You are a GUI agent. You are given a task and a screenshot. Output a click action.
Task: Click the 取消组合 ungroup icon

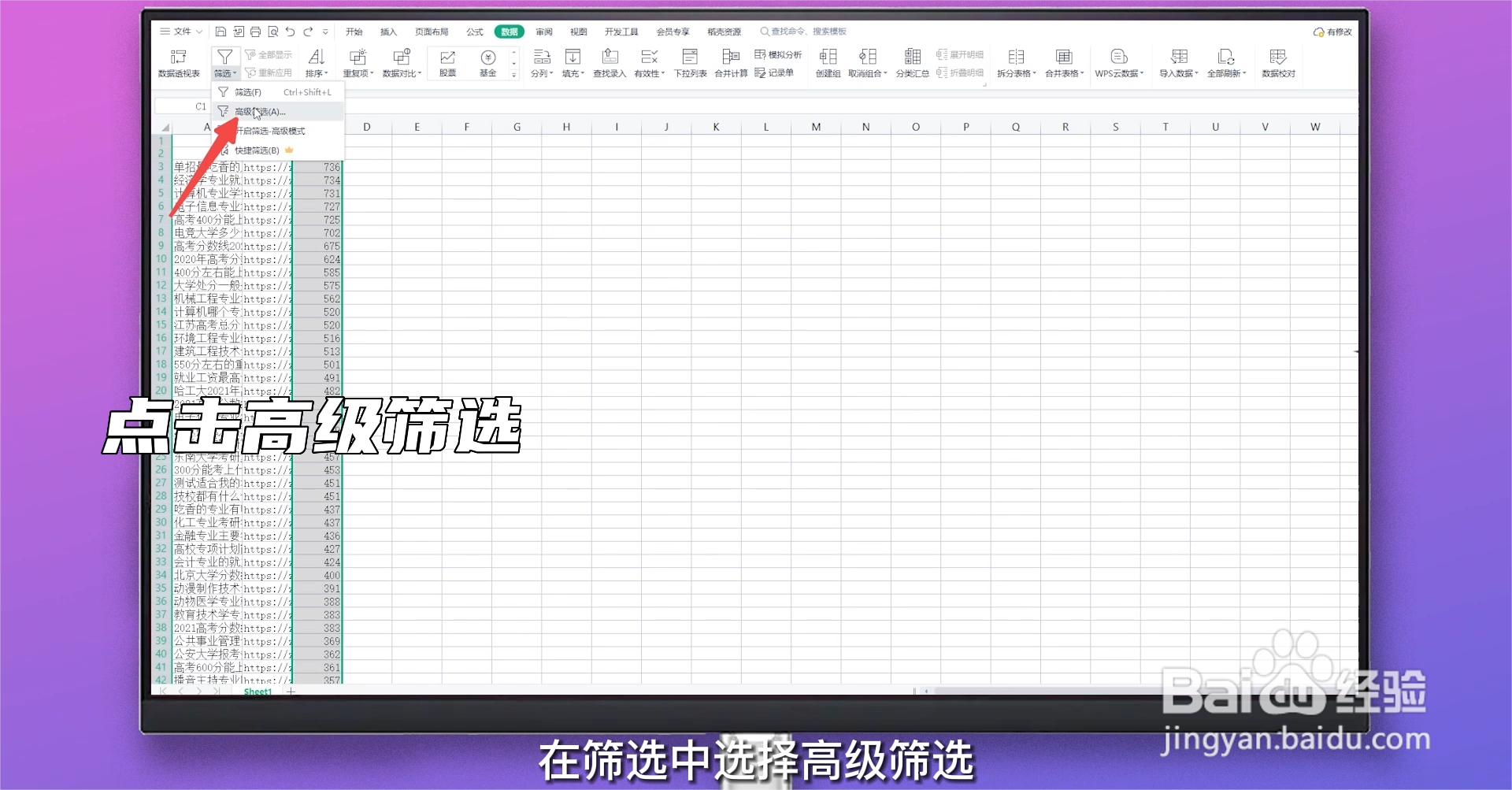pos(868,57)
